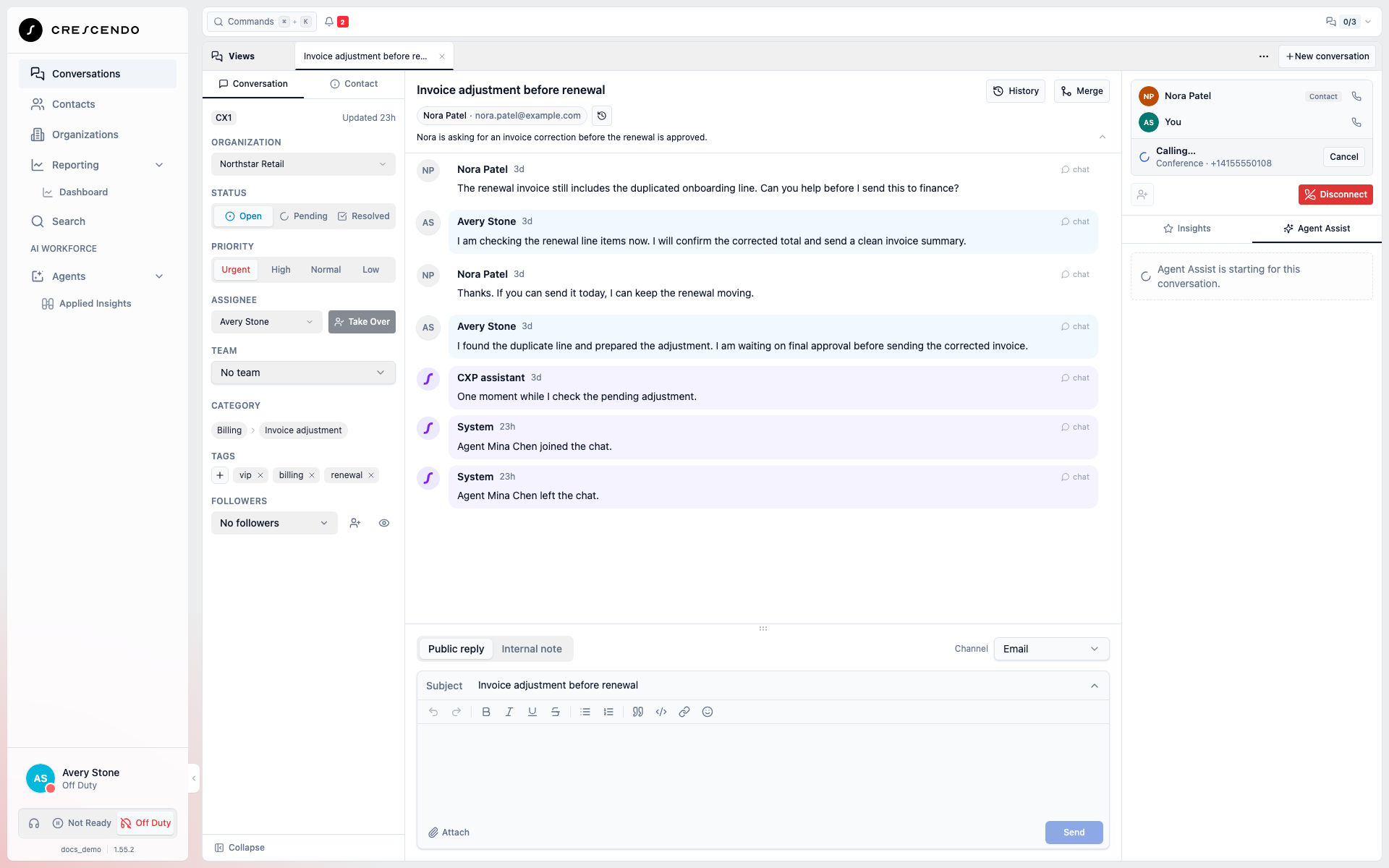Click the Merge button
Screen dimensions: 1389x868
tap(1082, 91)
